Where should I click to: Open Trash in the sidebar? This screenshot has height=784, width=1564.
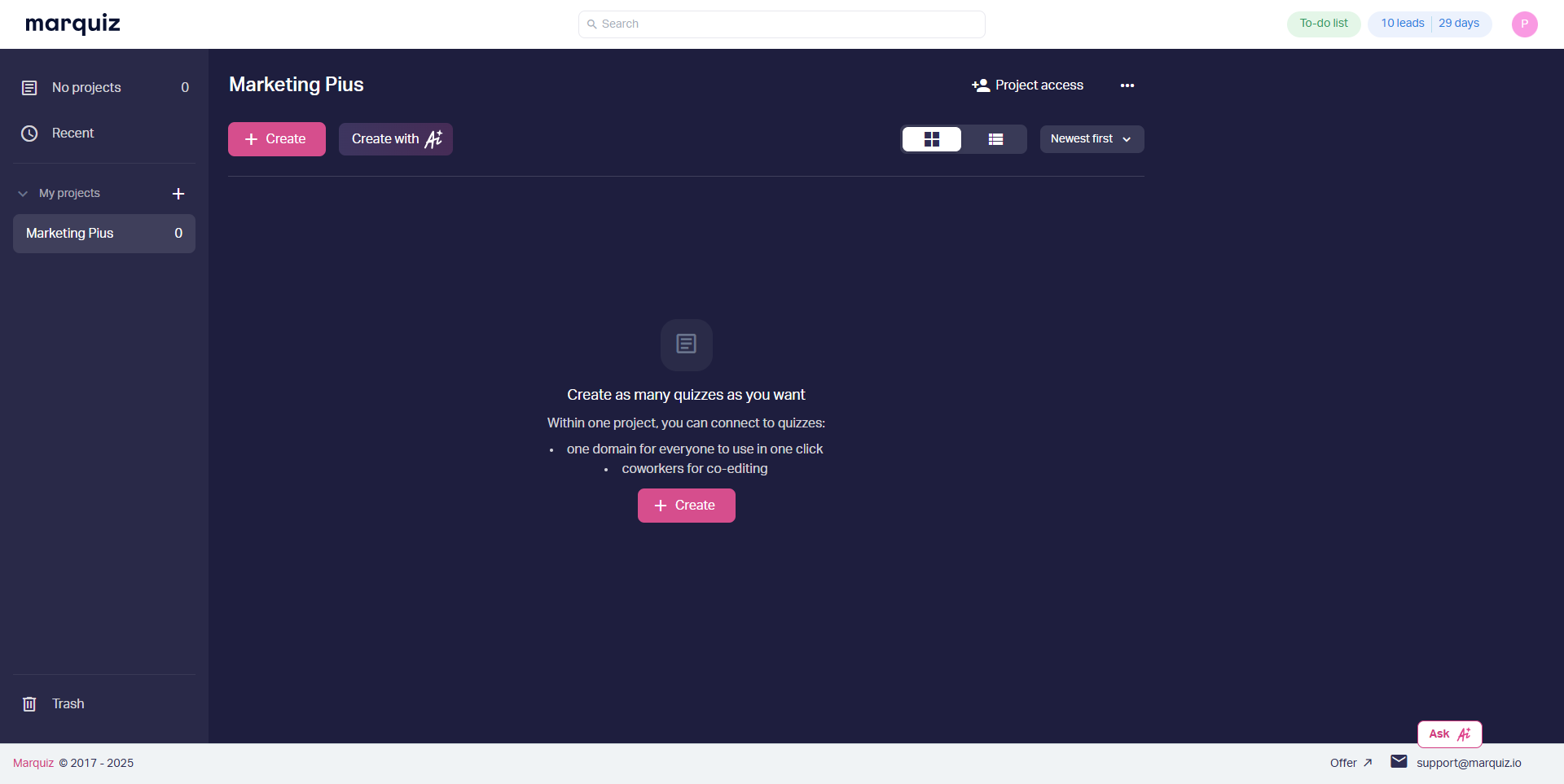pos(68,704)
